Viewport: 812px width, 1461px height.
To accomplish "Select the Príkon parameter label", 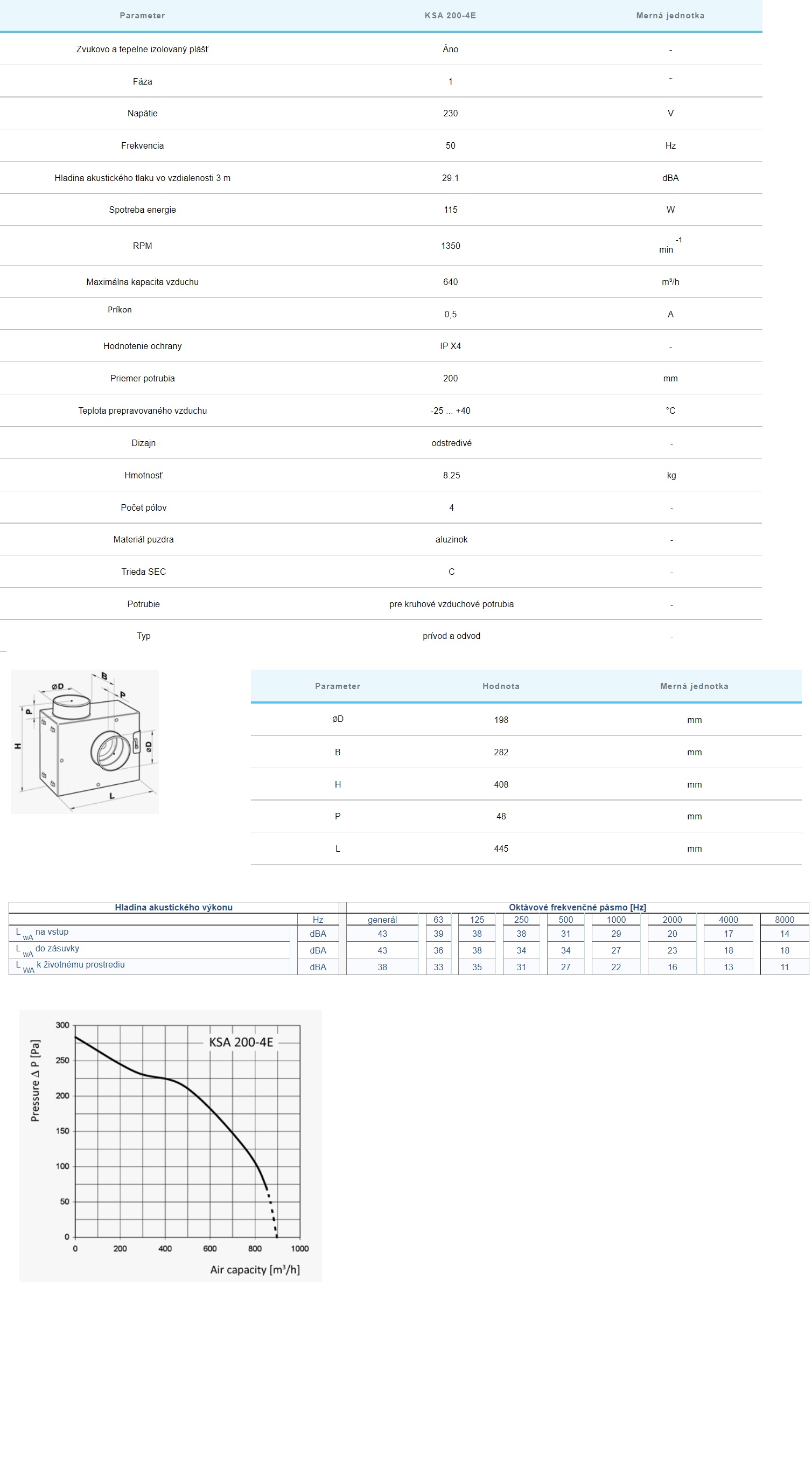I will pyautogui.click(x=120, y=310).
